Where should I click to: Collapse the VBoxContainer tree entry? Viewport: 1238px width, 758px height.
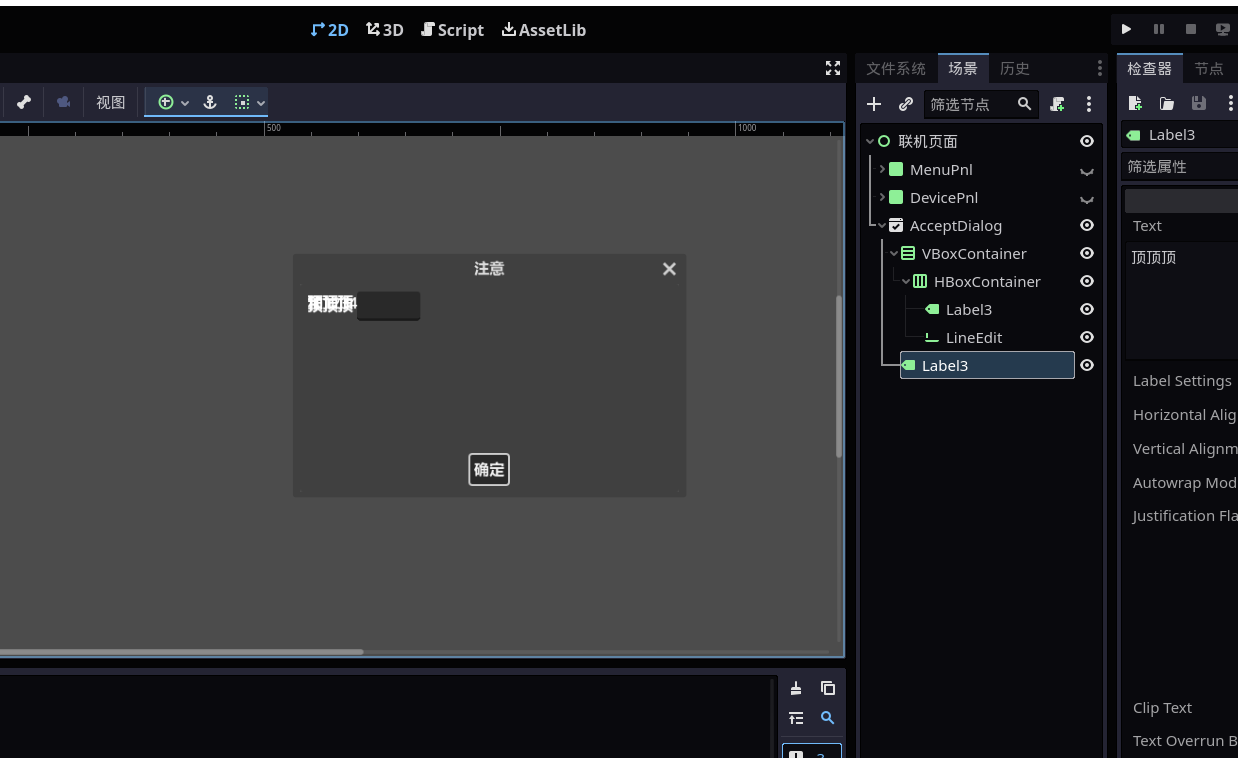894,253
